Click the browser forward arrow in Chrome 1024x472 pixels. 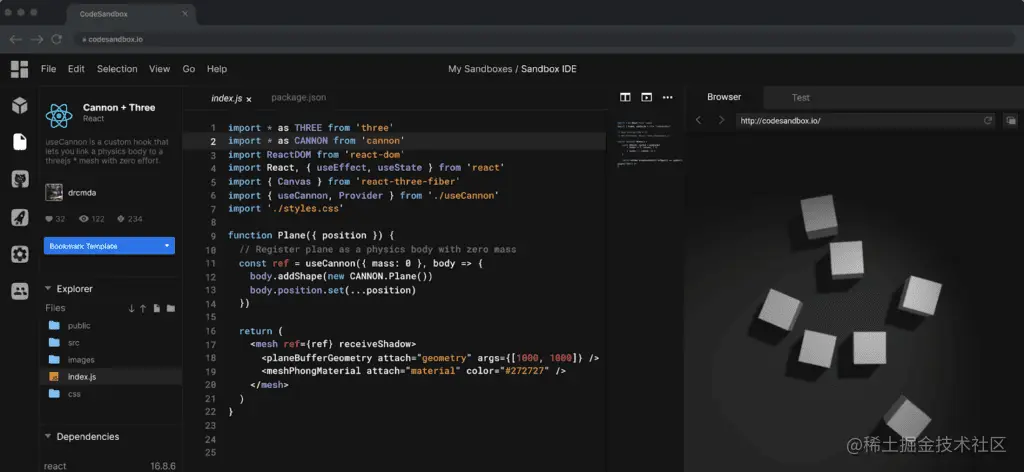(x=37, y=39)
